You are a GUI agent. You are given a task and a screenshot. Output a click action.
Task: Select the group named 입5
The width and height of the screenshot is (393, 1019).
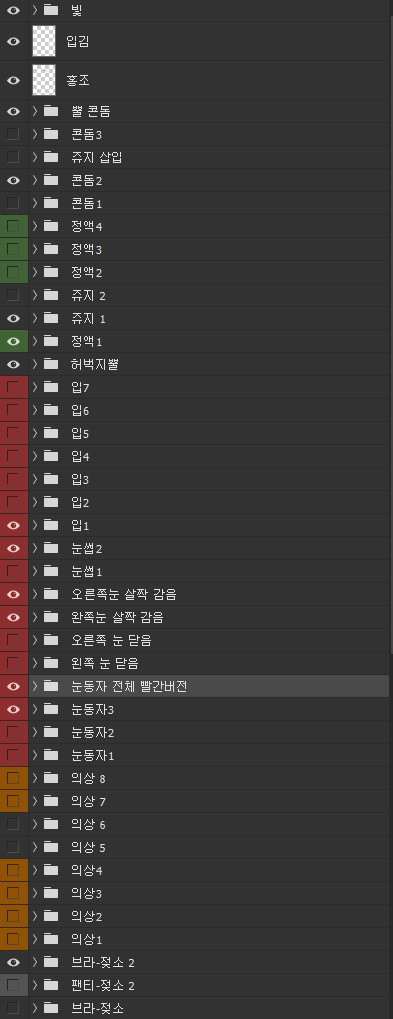(81, 433)
